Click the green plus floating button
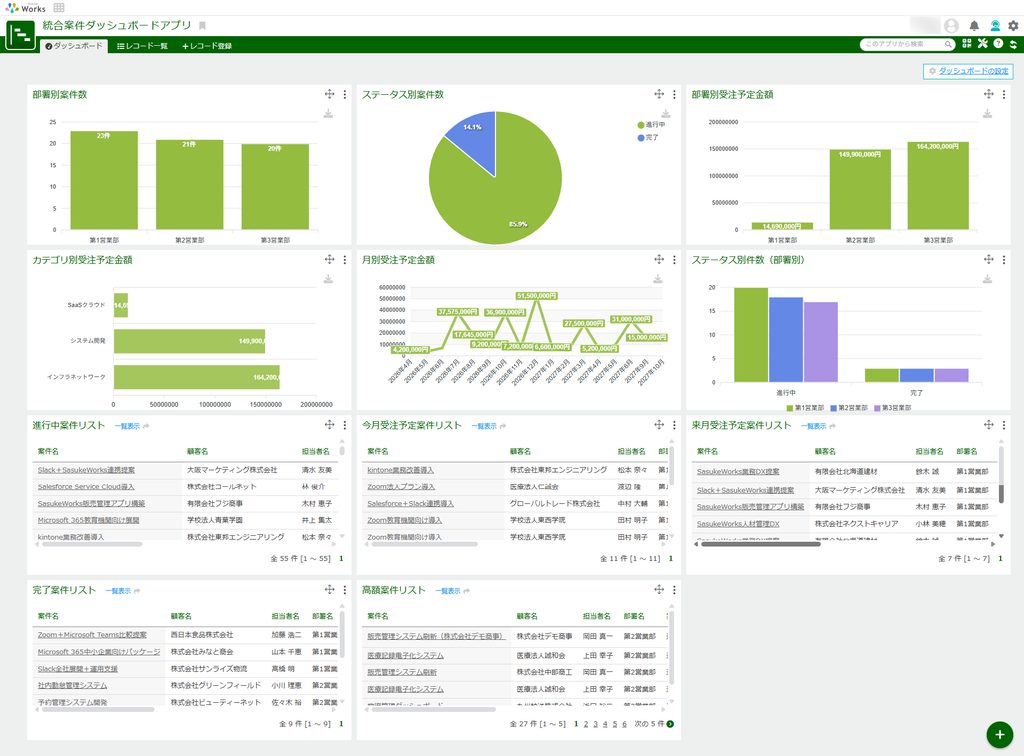1024x756 pixels. pyautogui.click(x=999, y=734)
